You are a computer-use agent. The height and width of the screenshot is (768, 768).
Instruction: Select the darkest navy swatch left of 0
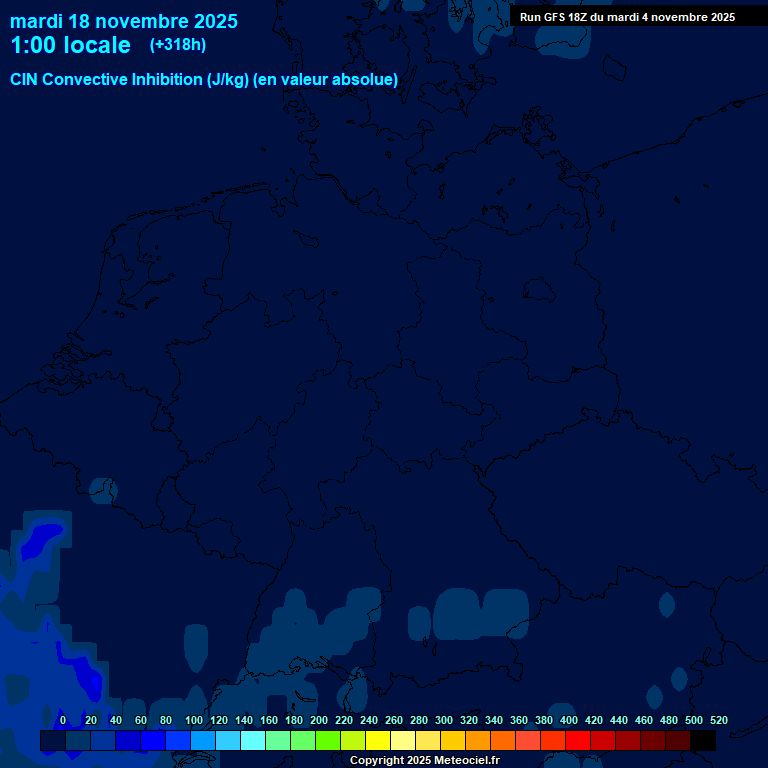pyautogui.click(x=52, y=740)
